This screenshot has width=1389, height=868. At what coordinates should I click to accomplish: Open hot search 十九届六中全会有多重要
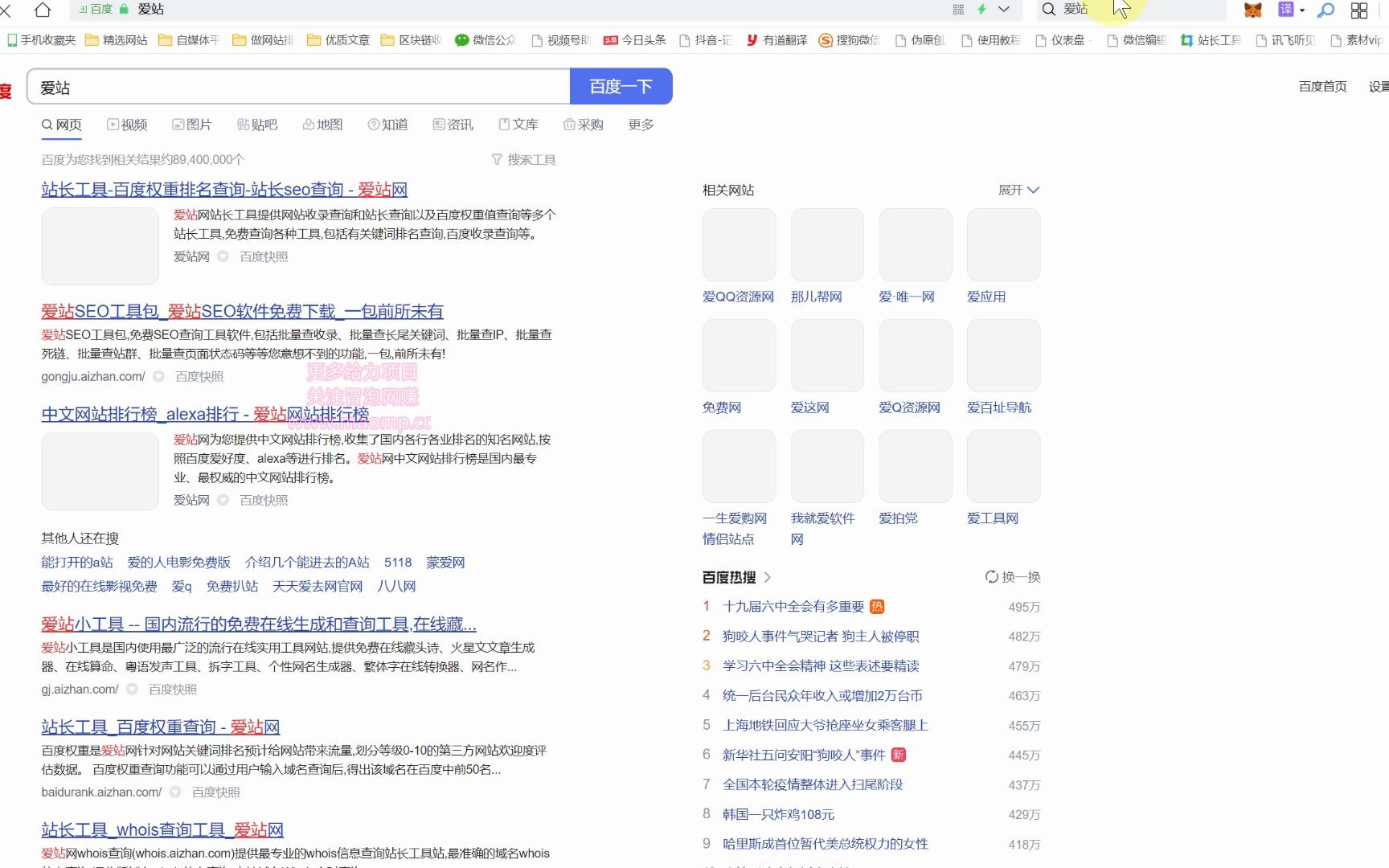pos(793,607)
